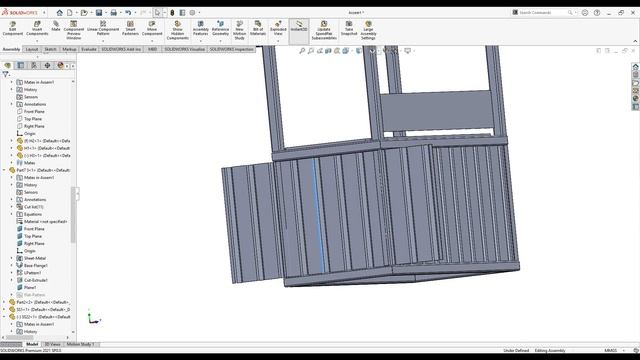Activate Move Component tool

tap(152, 29)
